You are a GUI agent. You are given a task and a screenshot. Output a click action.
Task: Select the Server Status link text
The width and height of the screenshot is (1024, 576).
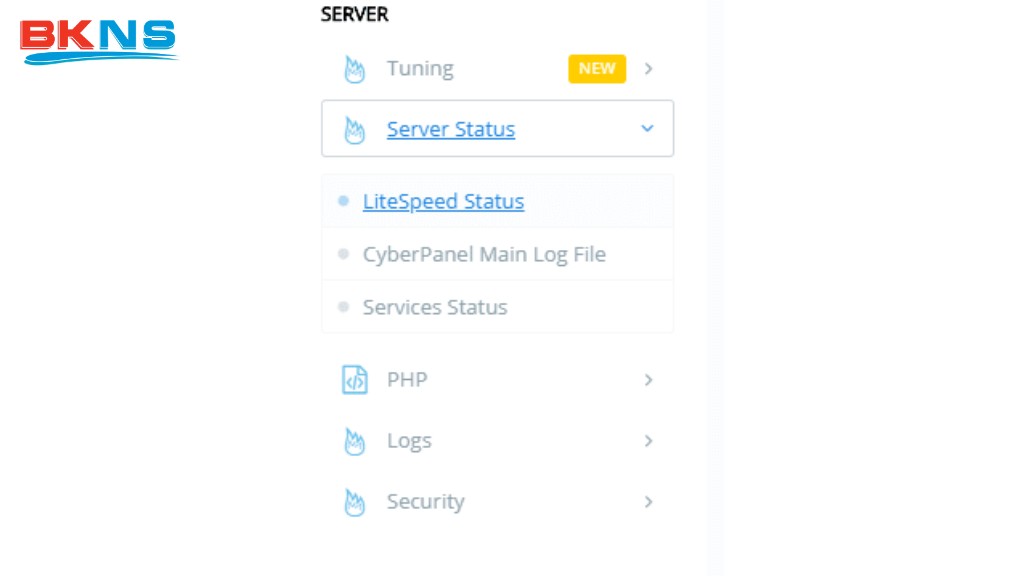(x=450, y=129)
